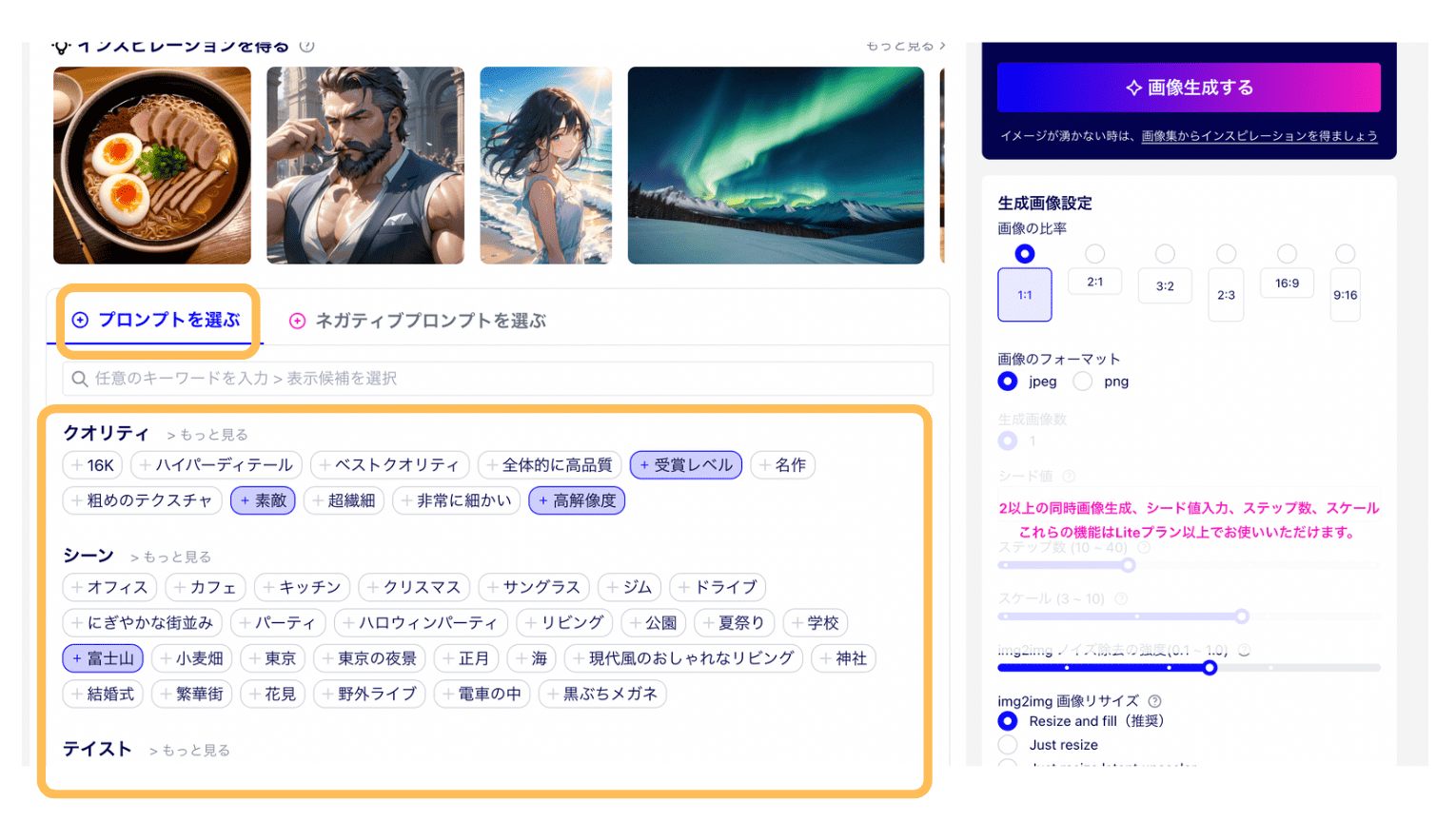This screenshot has width=1456, height=822.
Task: Click the keyword search input field
Action: [498, 379]
